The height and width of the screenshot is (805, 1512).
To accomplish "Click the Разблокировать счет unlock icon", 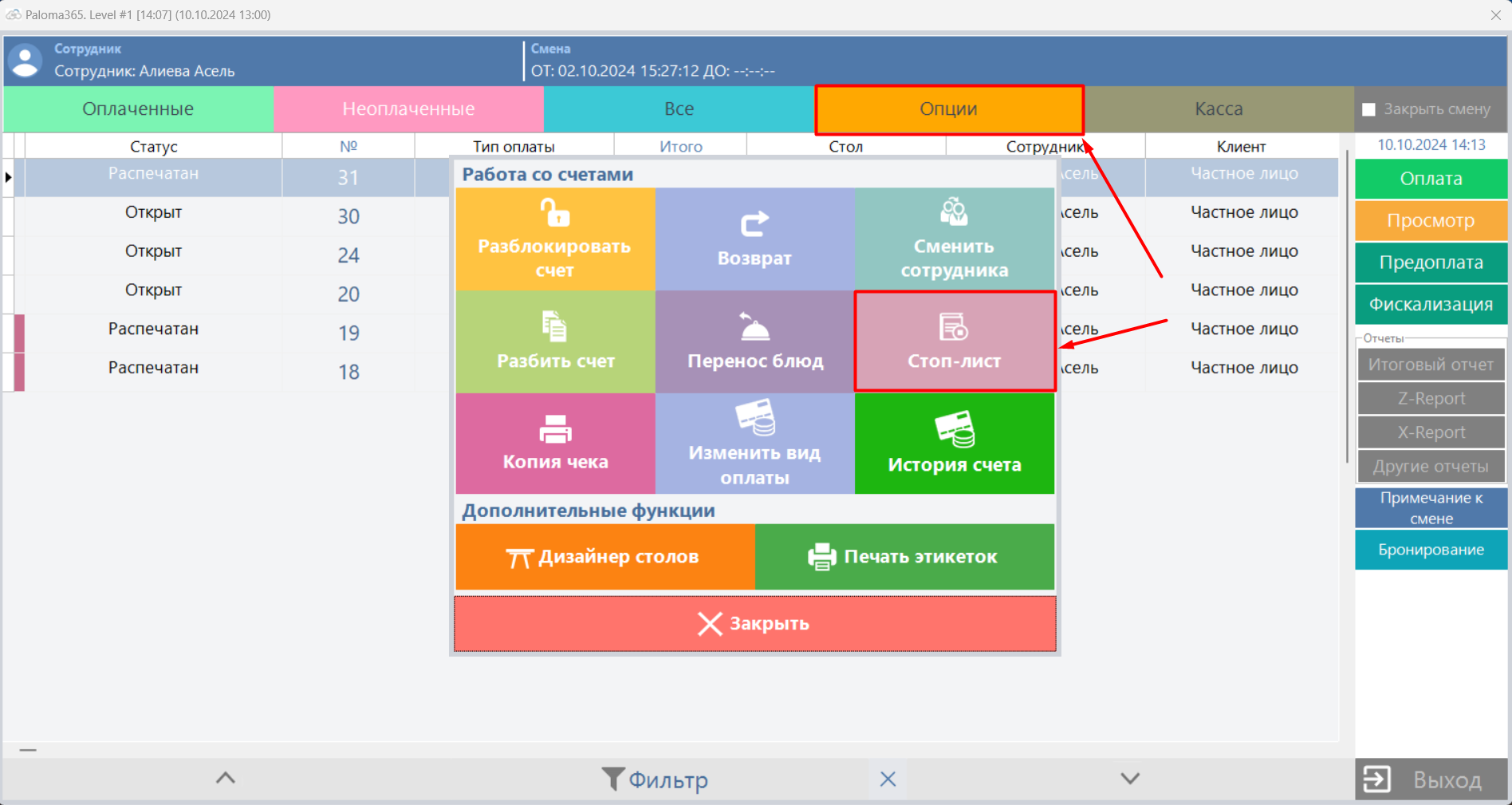I will tap(555, 214).
